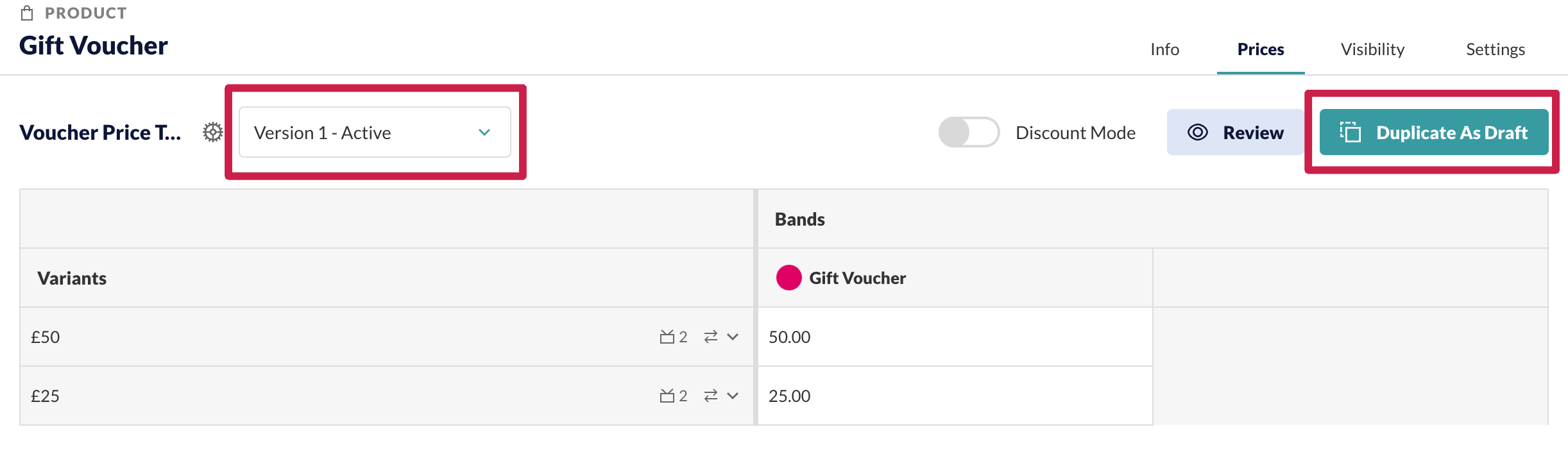
Task: Click the 50.00 price field
Action: point(955,337)
